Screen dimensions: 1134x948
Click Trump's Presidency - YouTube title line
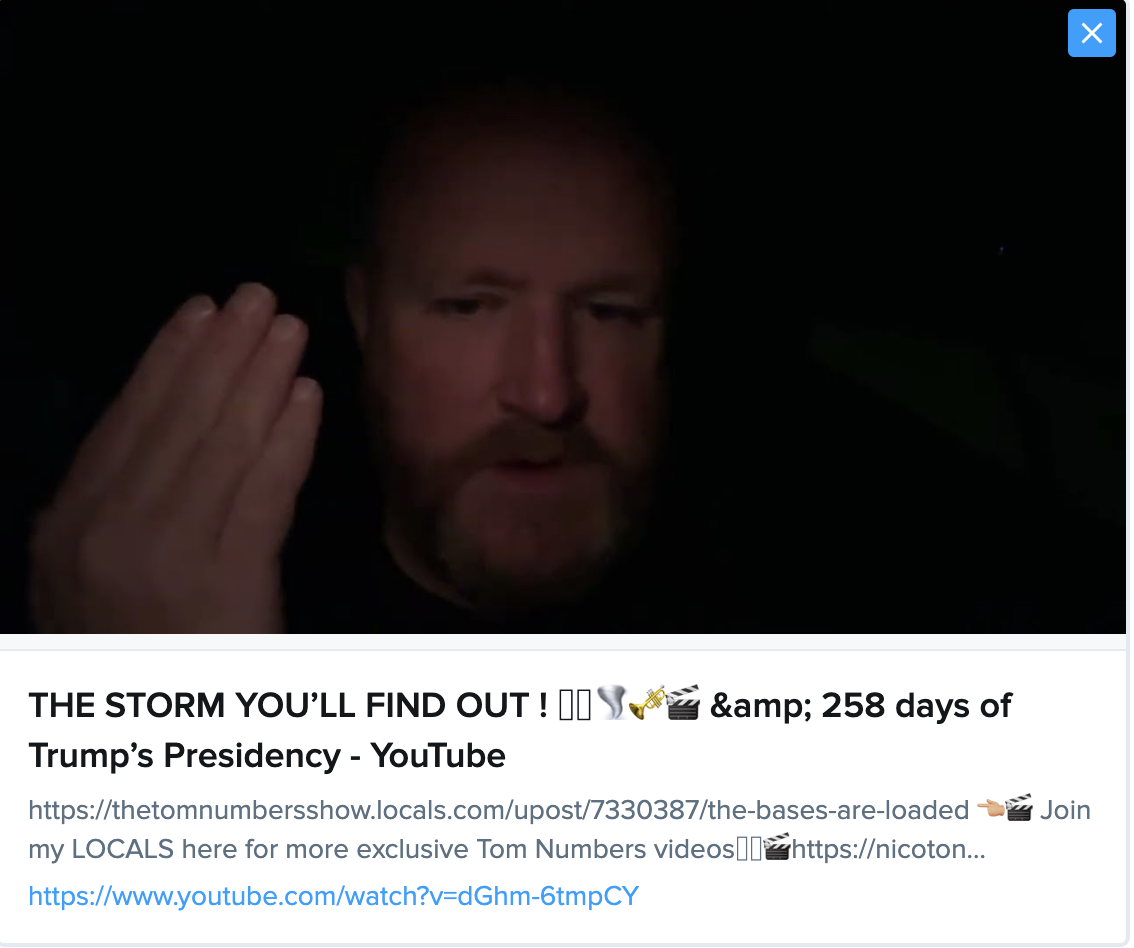pos(267,757)
